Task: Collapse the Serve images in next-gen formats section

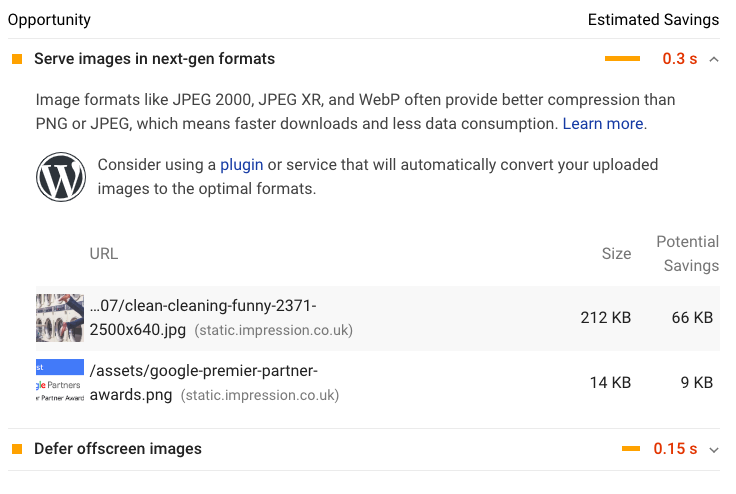Action: (714, 59)
